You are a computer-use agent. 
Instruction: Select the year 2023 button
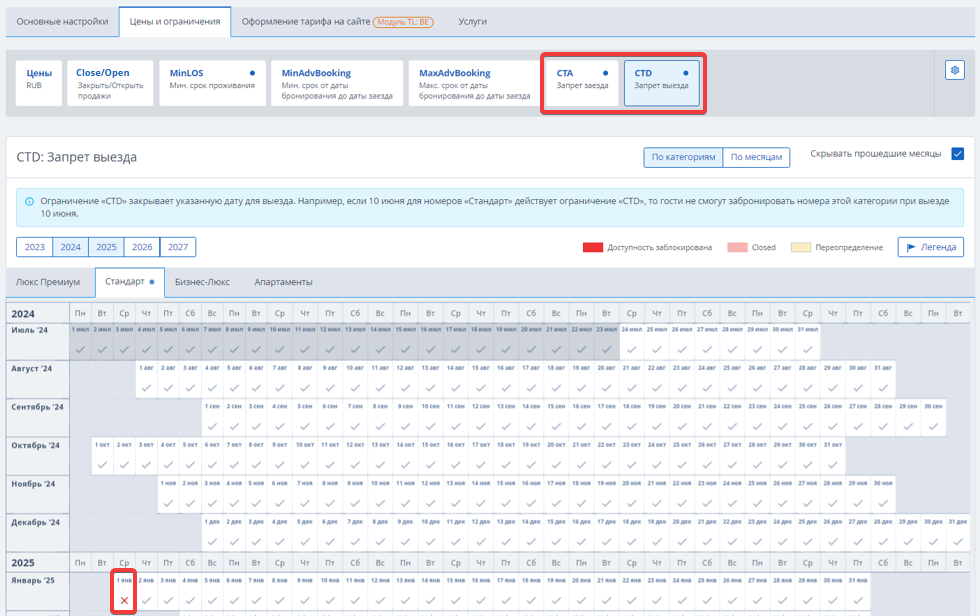click(x=34, y=247)
